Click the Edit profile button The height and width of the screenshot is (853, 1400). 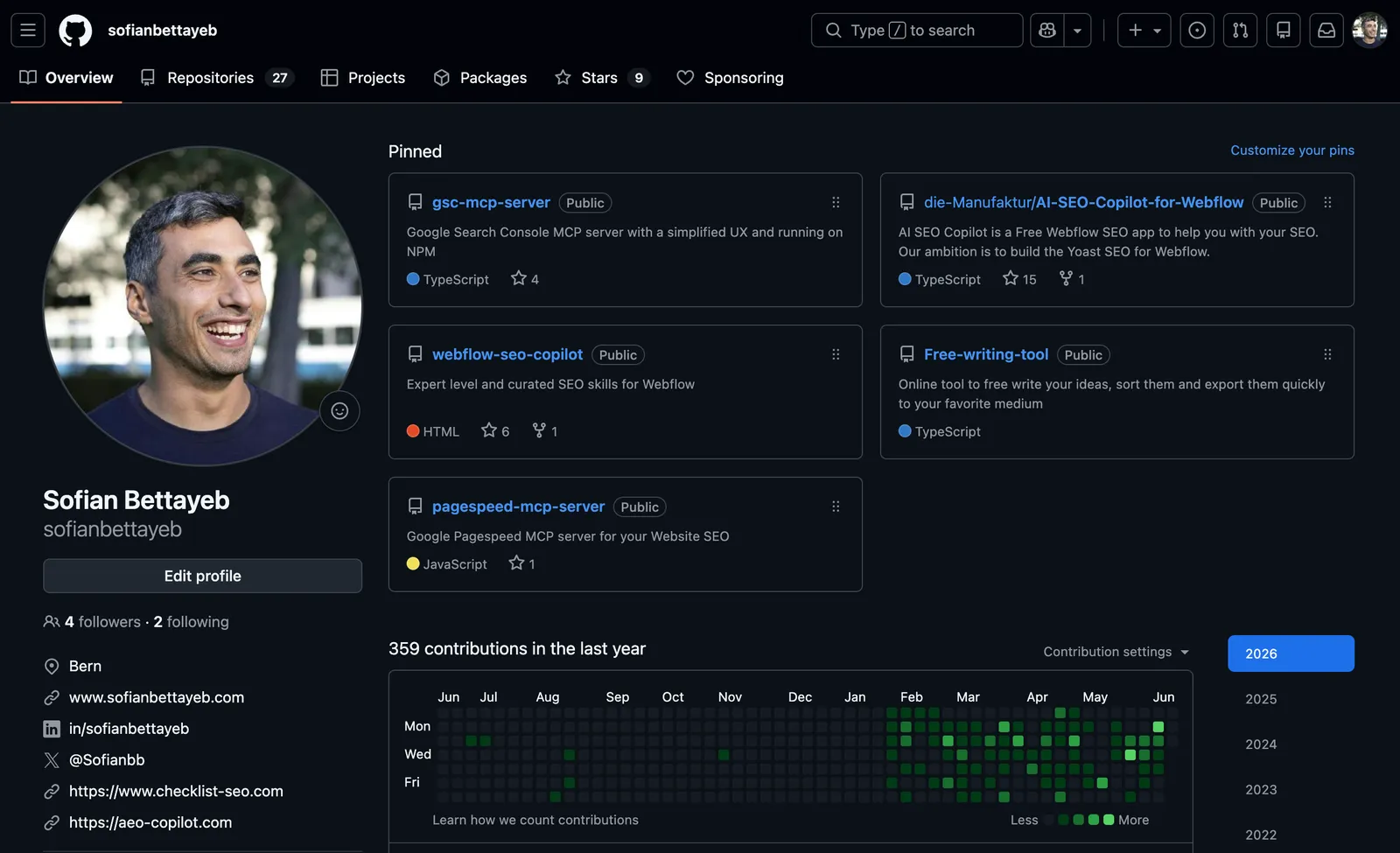tap(202, 576)
